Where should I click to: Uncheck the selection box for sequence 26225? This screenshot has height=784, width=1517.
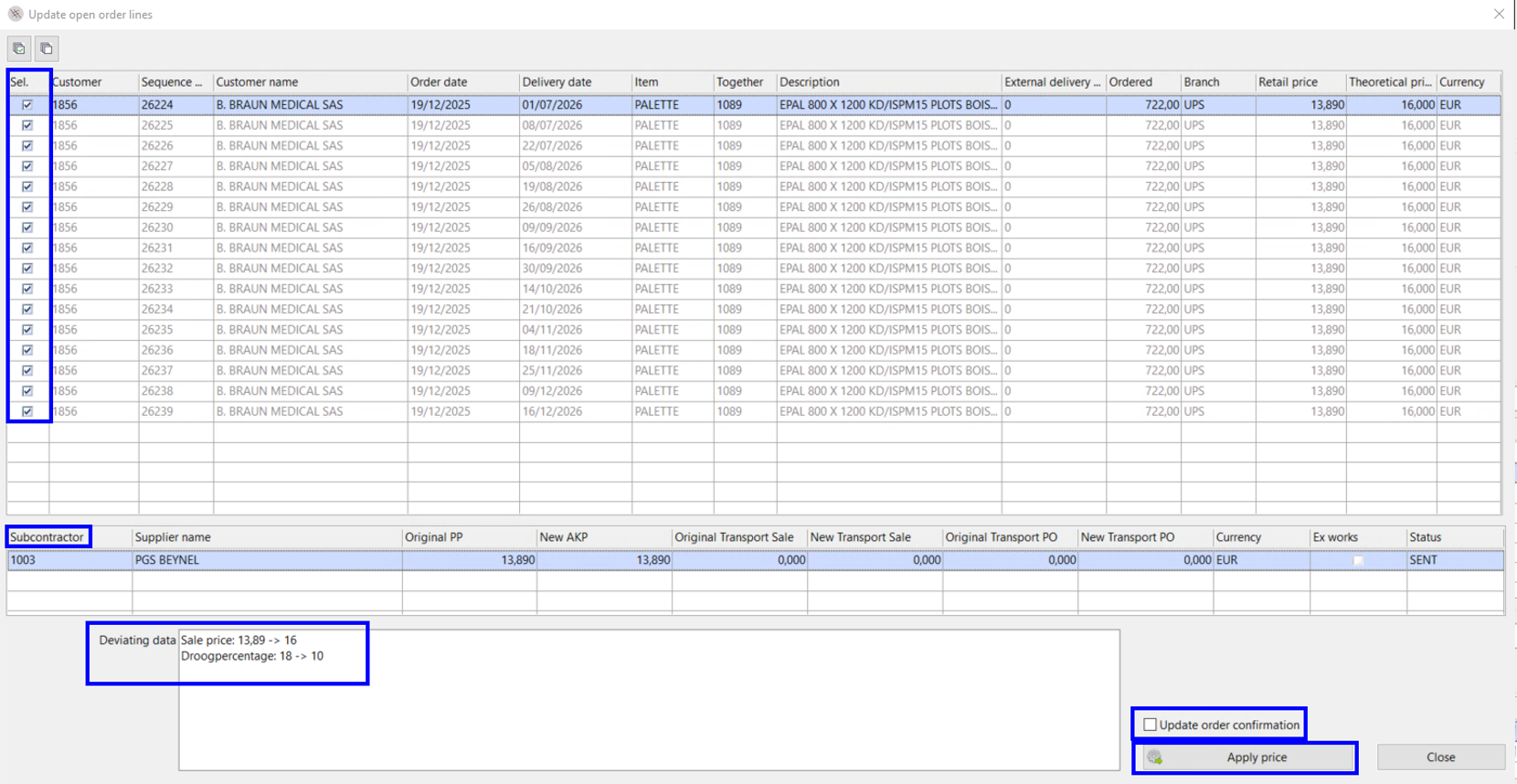click(x=27, y=125)
